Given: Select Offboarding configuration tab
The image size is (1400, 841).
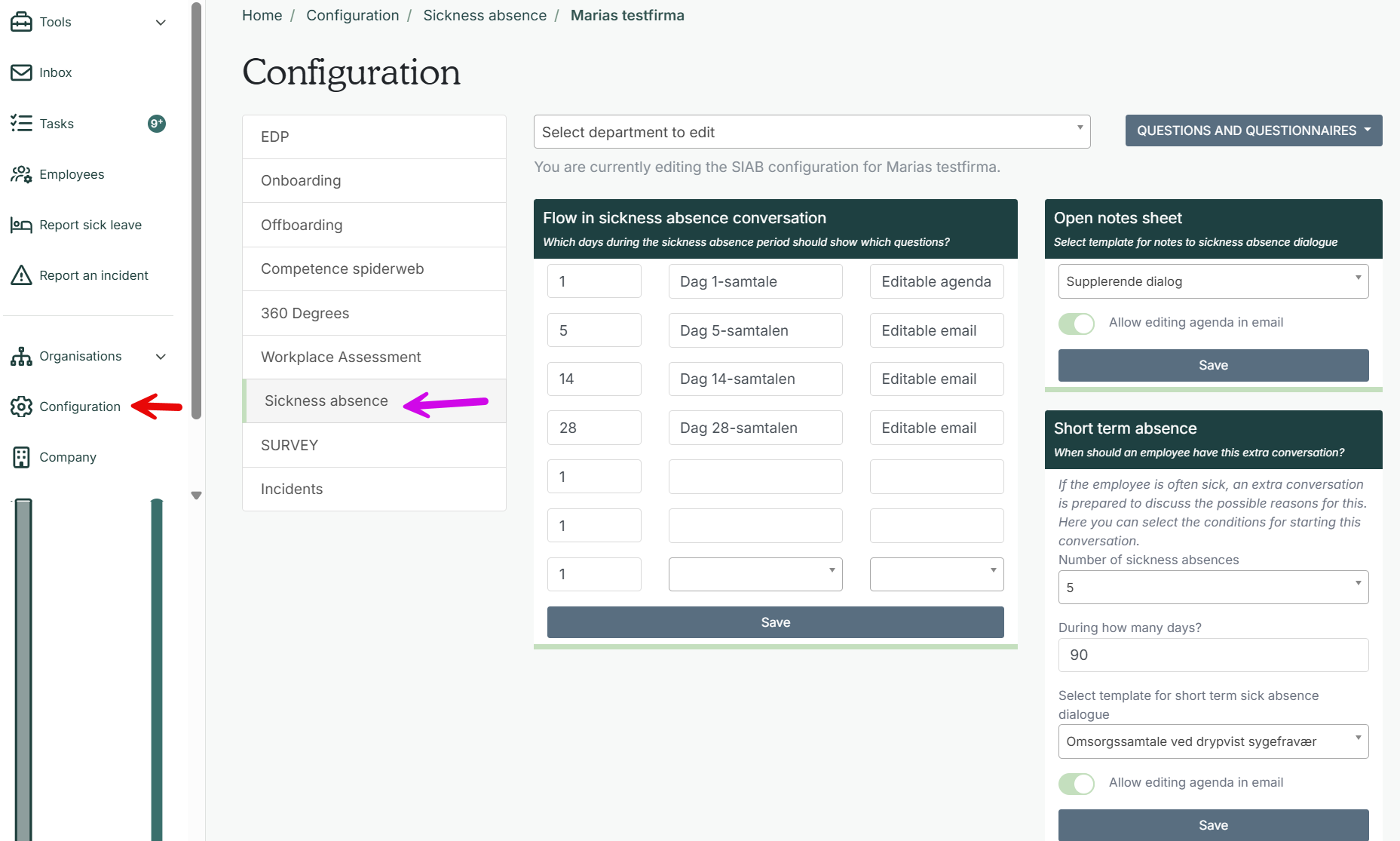Looking at the screenshot, I should tap(374, 225).
